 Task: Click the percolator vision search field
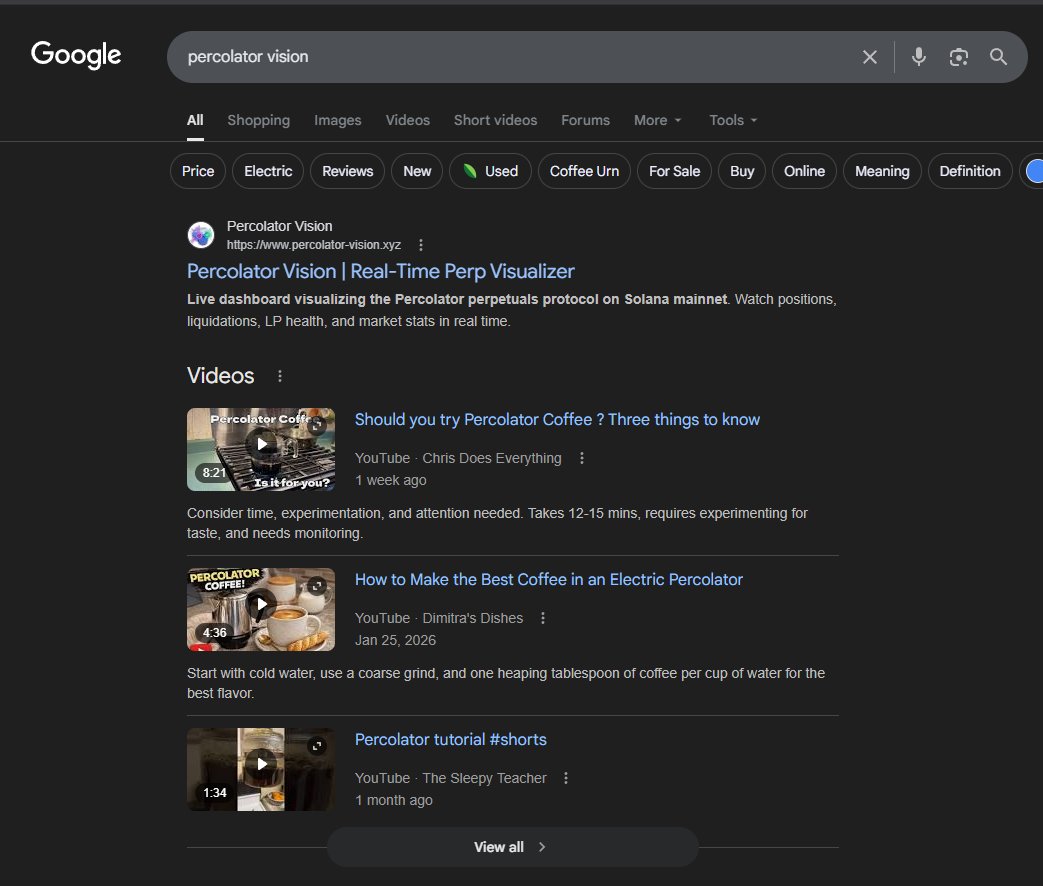pos(512,57)
